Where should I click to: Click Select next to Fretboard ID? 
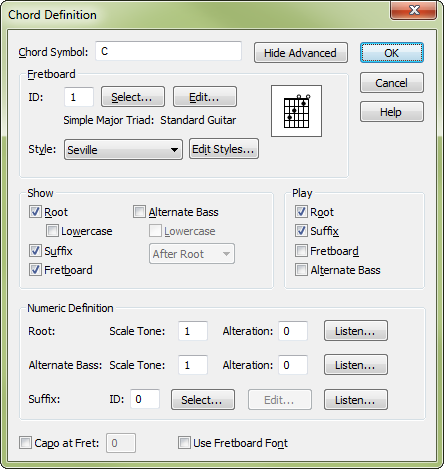click(x=133, y=97)
